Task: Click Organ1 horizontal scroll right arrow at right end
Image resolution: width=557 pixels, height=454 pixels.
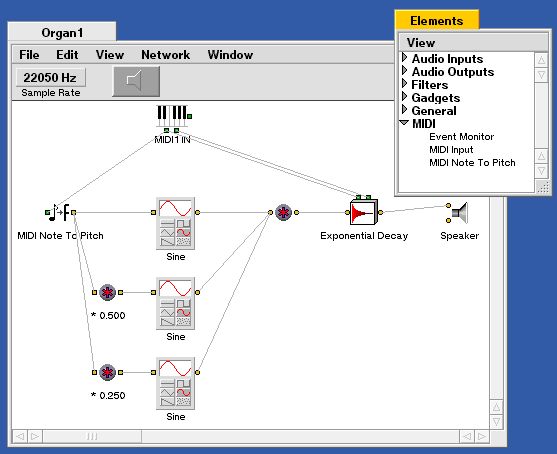Action: point(482,436)
